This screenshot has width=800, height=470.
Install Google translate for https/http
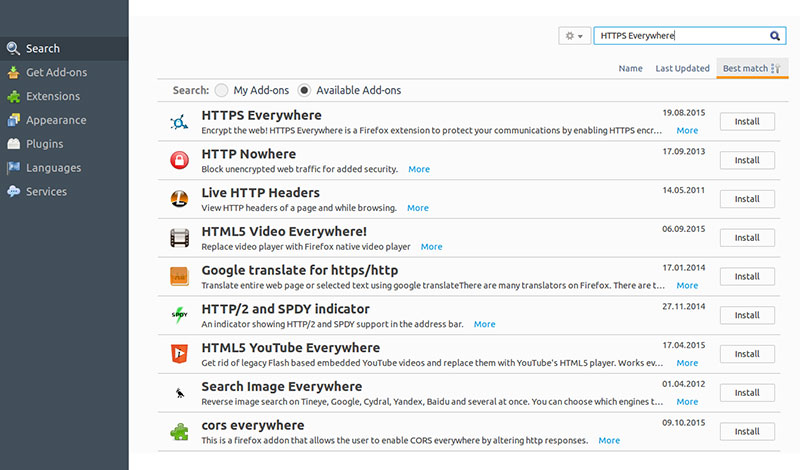point(747,277)
